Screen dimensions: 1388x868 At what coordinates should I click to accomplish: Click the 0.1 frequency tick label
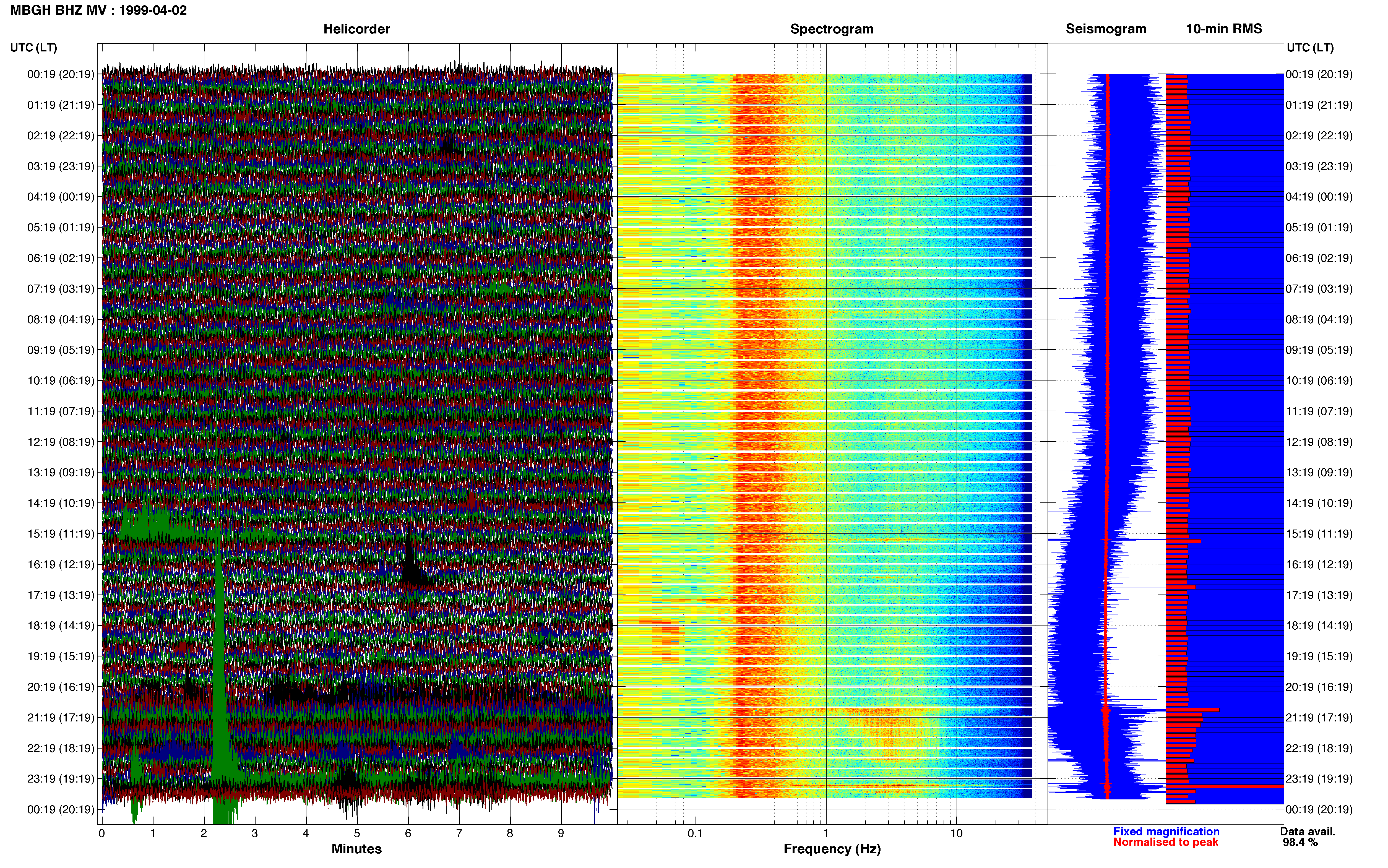(x=695, y=833)
